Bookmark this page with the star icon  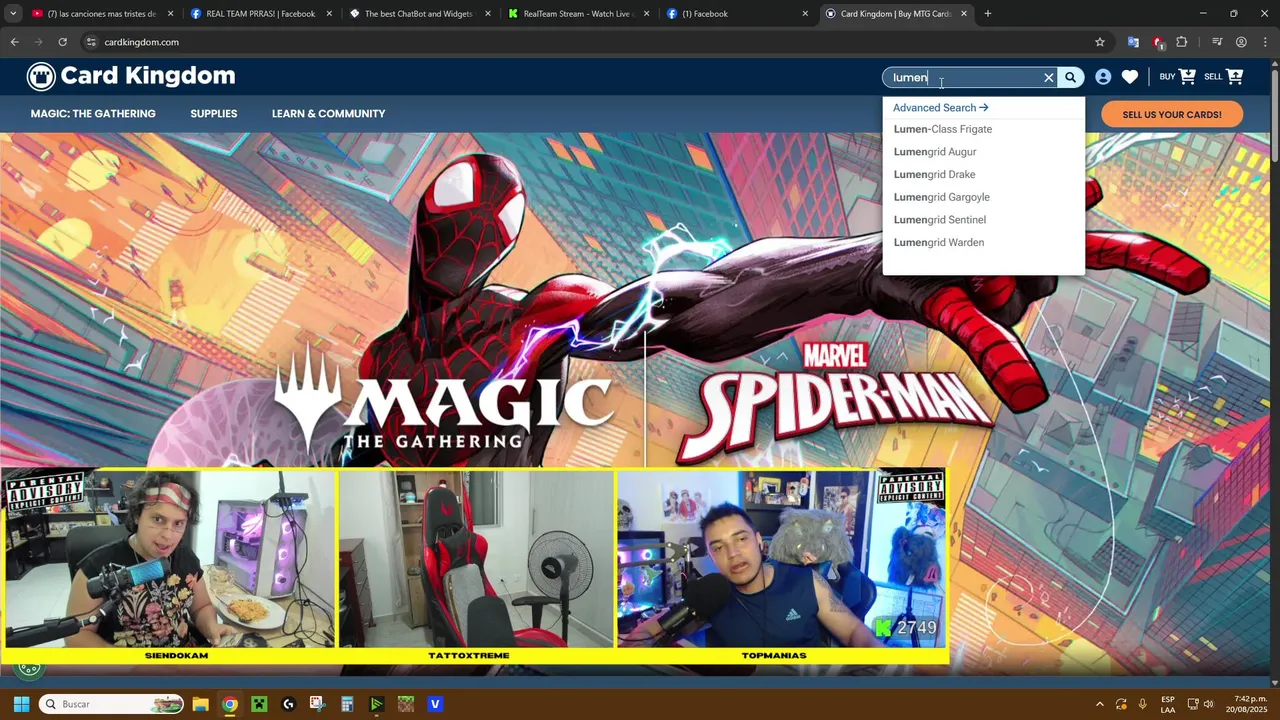[1100, 42]
